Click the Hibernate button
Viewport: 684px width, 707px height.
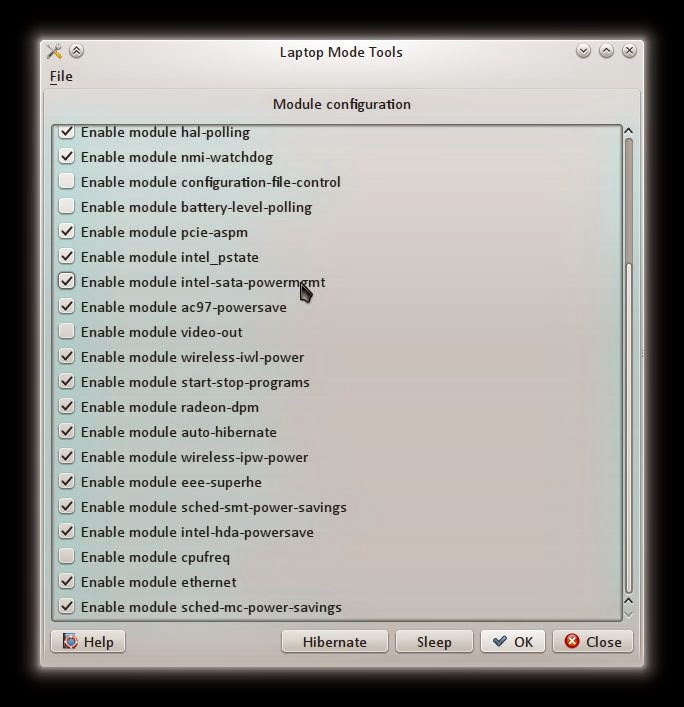[335, 641]
